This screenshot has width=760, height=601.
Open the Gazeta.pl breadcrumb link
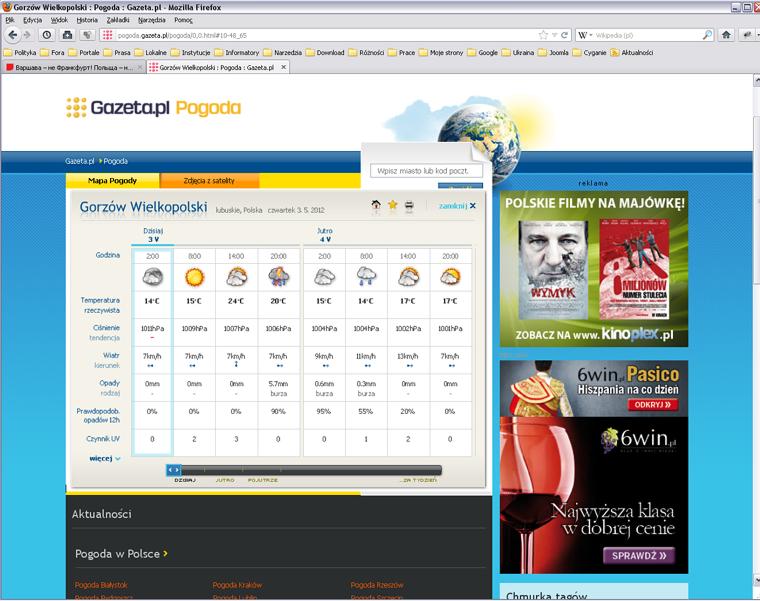tap(79, 161)
